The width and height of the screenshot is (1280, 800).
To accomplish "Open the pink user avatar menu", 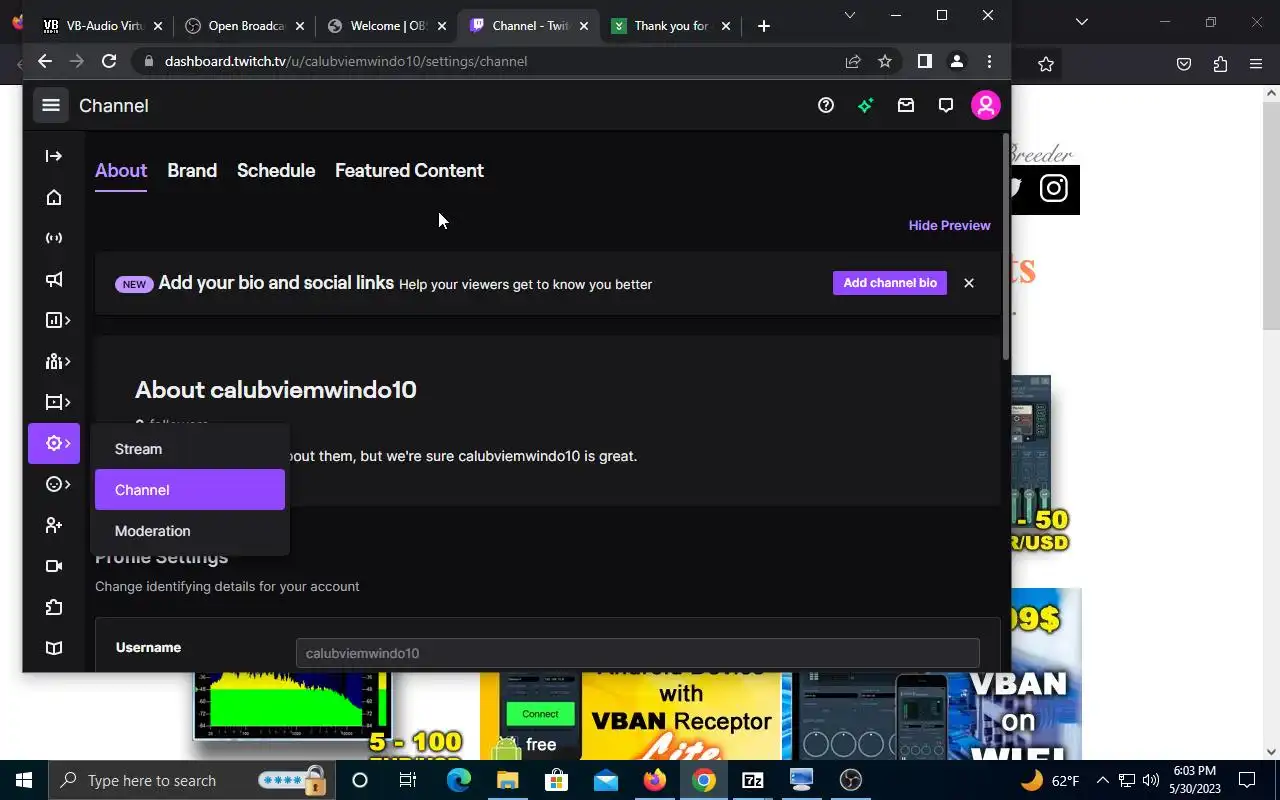I will pos(986,105).
